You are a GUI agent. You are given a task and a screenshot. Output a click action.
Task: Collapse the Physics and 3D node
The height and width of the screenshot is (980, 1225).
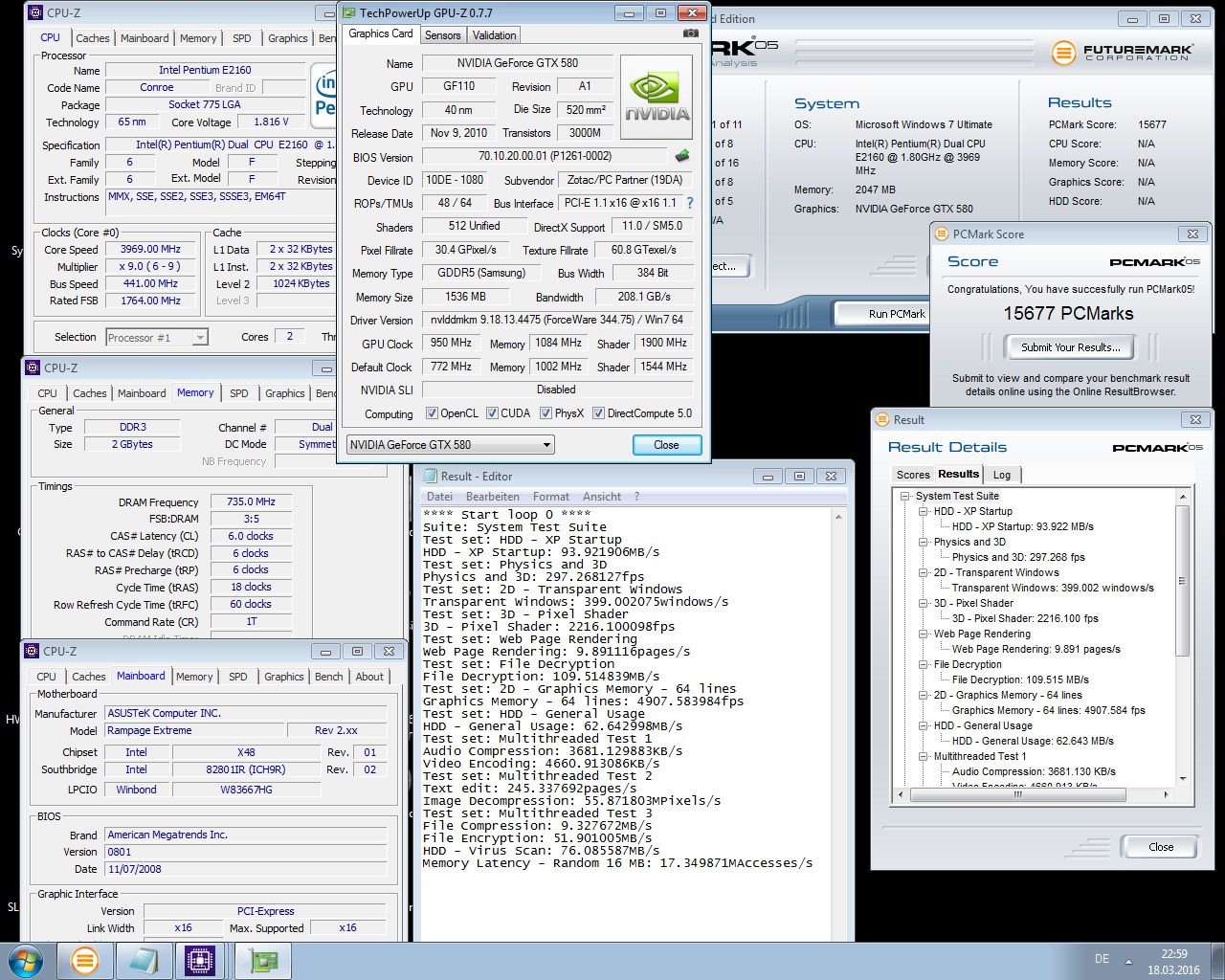923,542
